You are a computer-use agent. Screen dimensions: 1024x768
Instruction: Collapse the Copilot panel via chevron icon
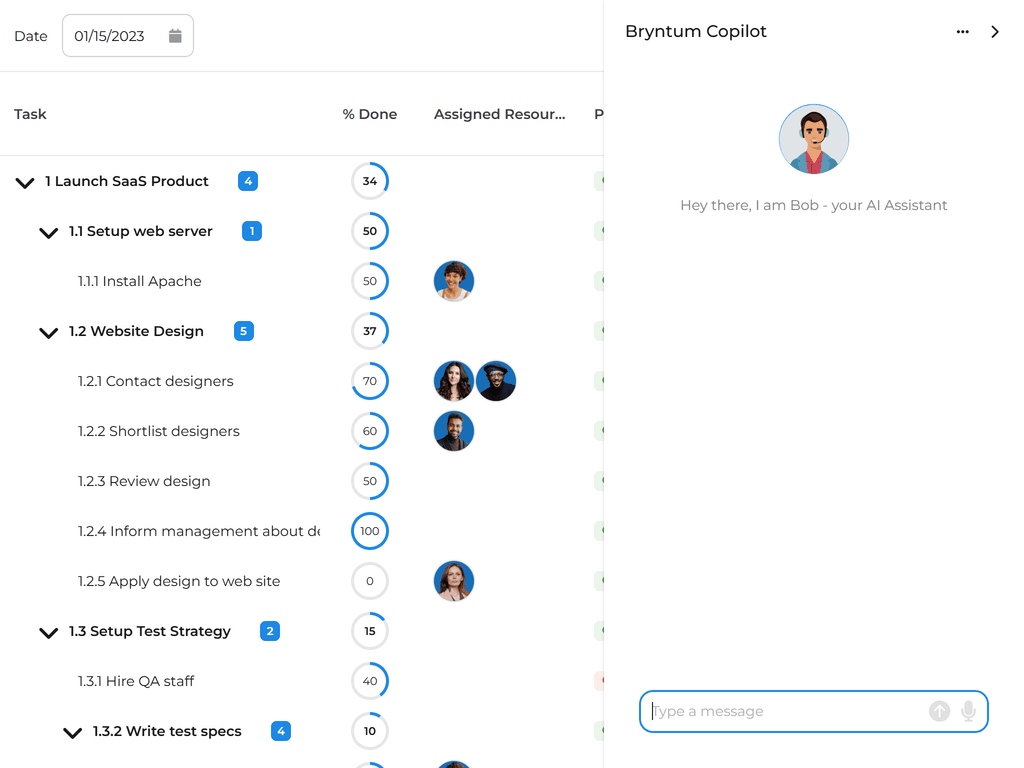995,31
